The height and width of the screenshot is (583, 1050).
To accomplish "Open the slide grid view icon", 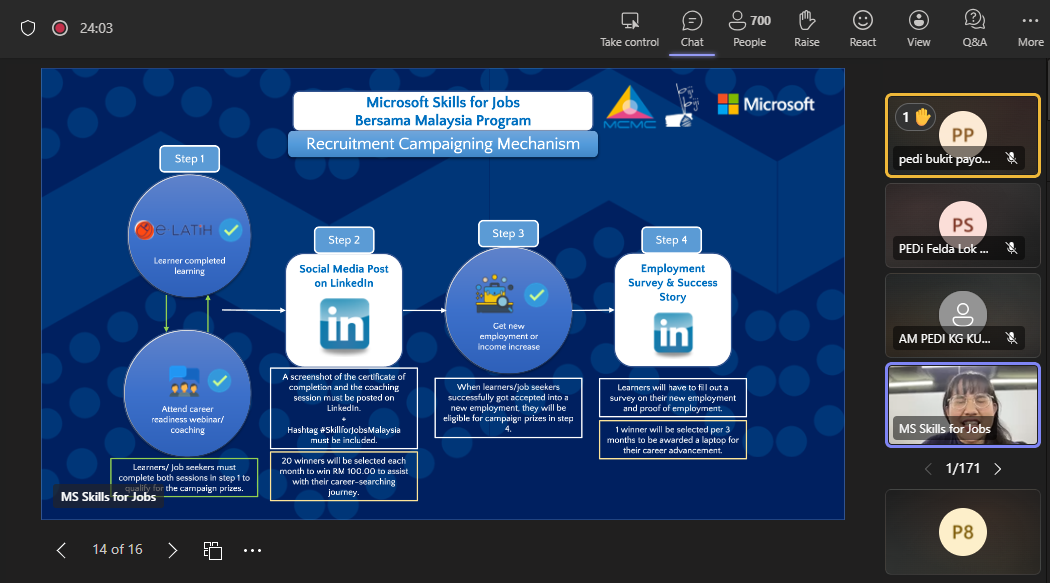I will [212, 550].
